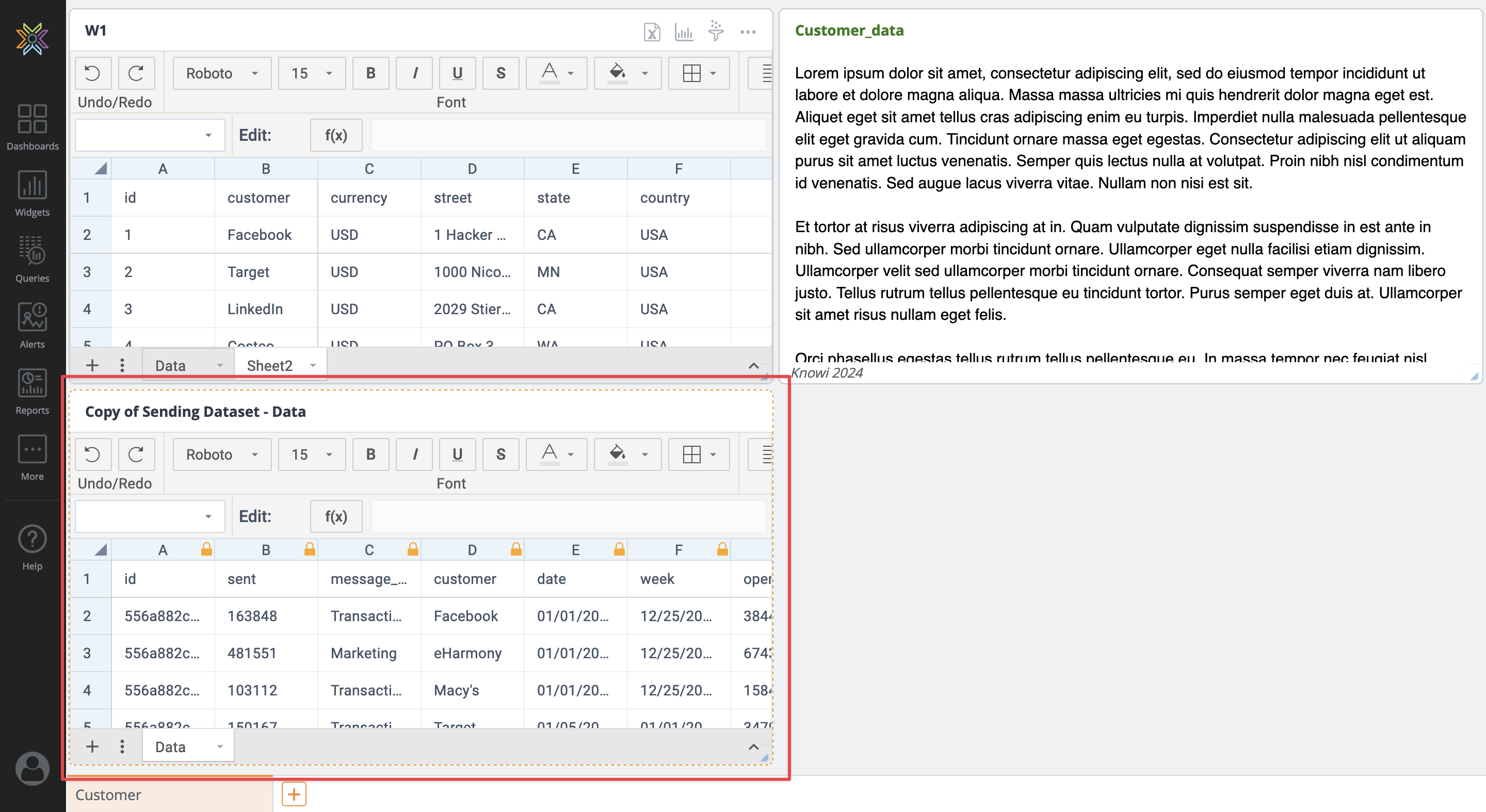Click the f(x) formula button in W1
The image size is (1486, 812).
point(336,135)
